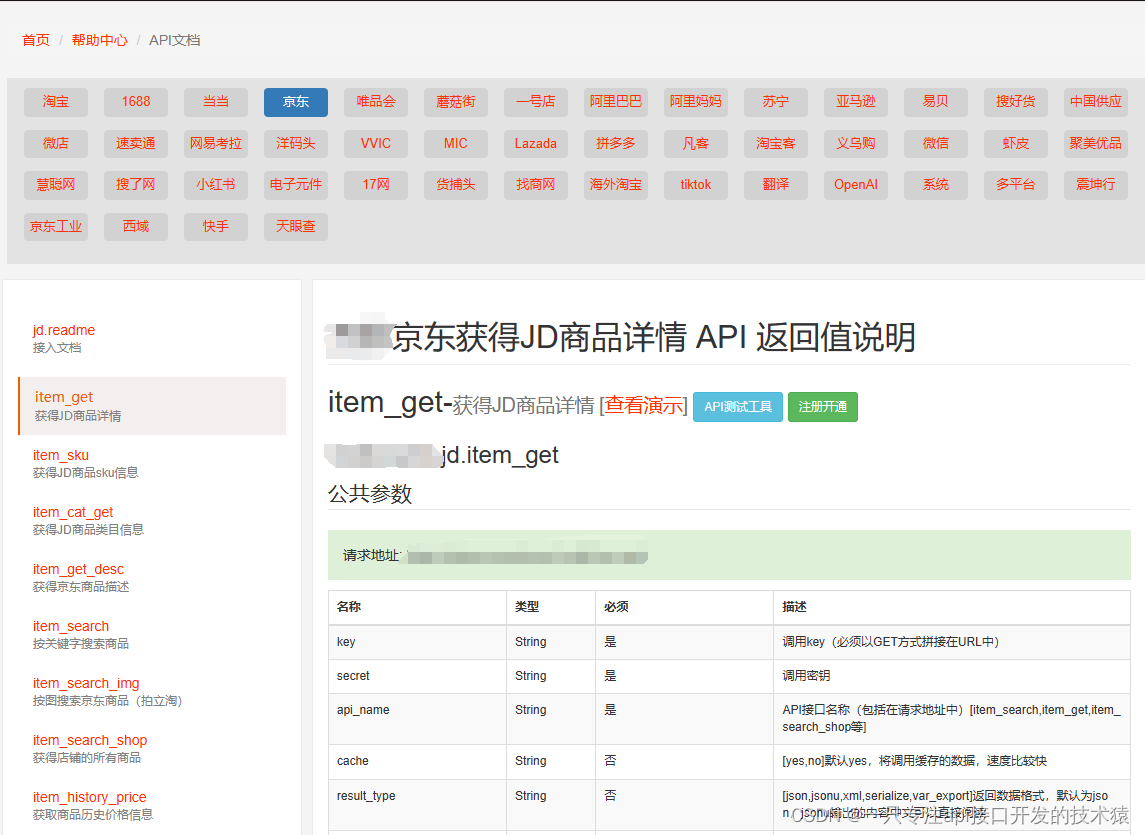Viewport: 1145px width, 835px height.
Task: Choose the 淘宝客 platform button
Action: (x=776, y=144)
